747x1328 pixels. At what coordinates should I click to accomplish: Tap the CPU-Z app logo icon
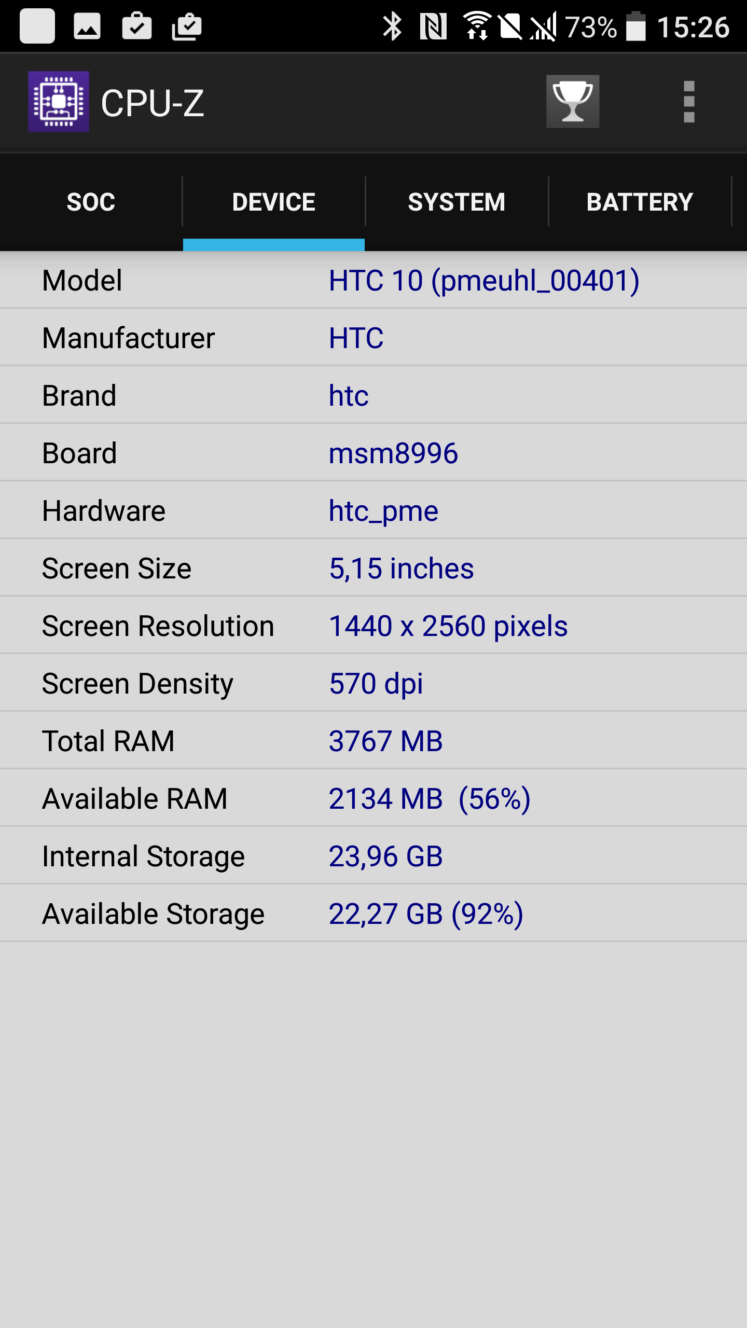point(58,101)
